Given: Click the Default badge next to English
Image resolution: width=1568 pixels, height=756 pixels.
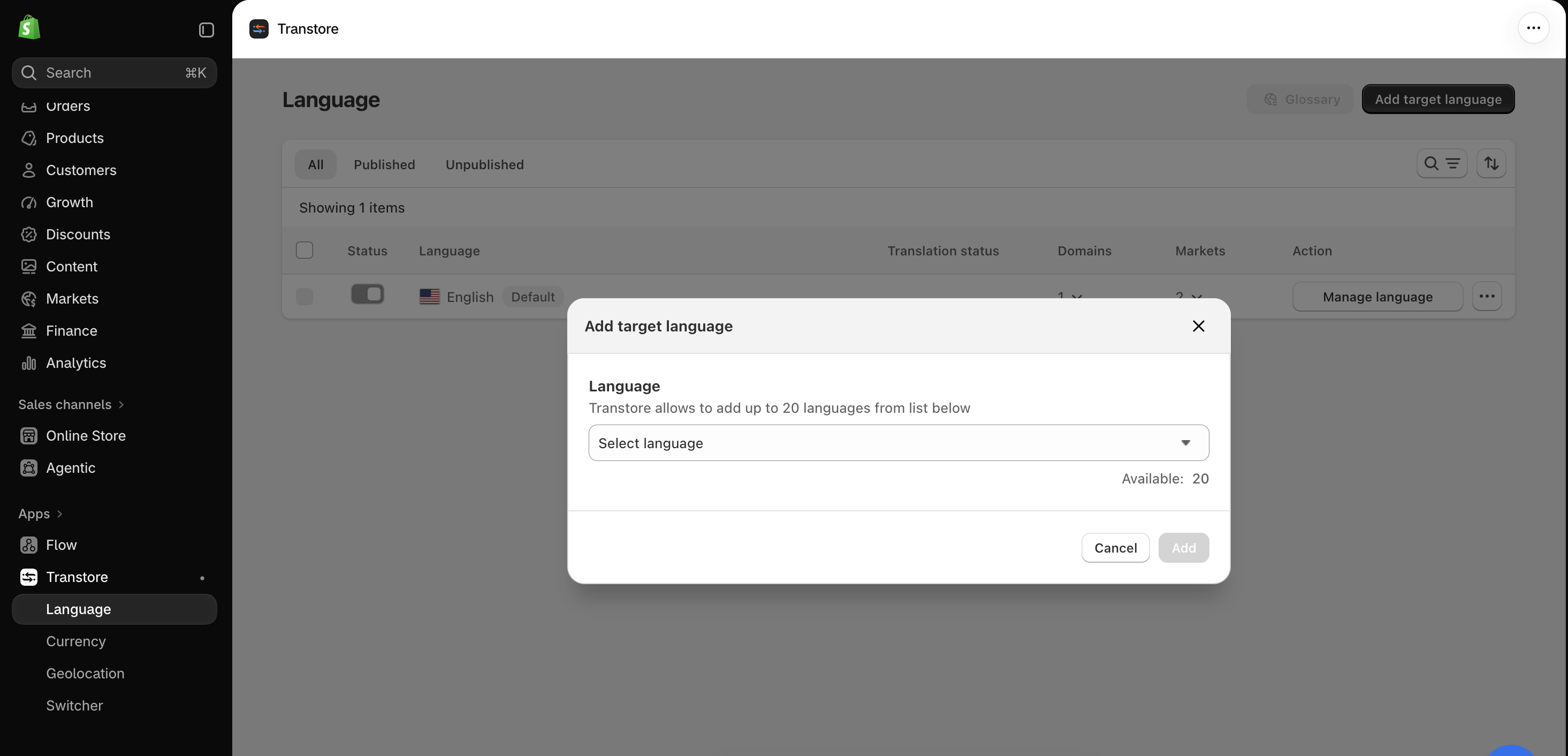Looking at the screenshot, I should [x=532, y=297].
